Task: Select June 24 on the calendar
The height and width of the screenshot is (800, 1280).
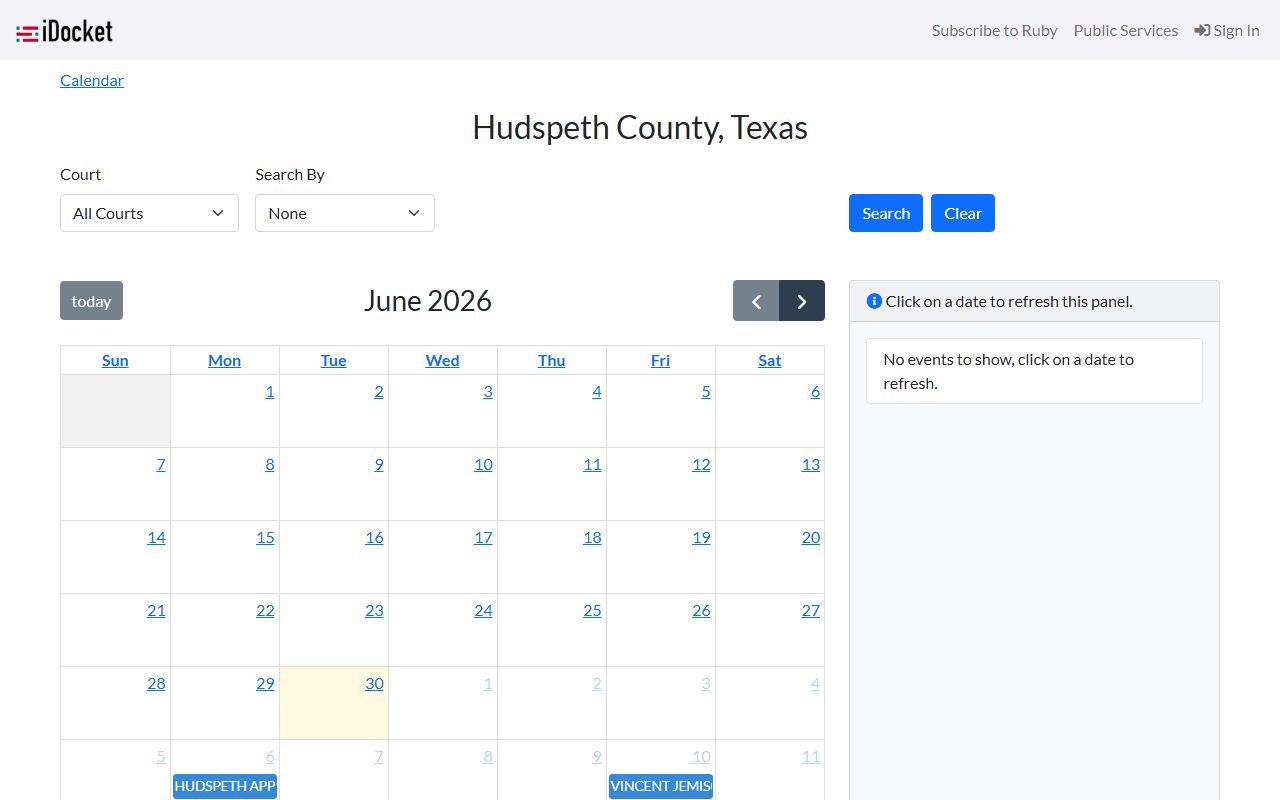Action: pos(483,610)
